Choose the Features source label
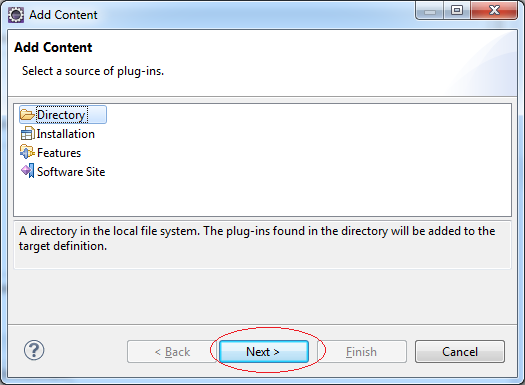Image resolution: width=525 pixels, height=385 pixels. coord(59,153)
